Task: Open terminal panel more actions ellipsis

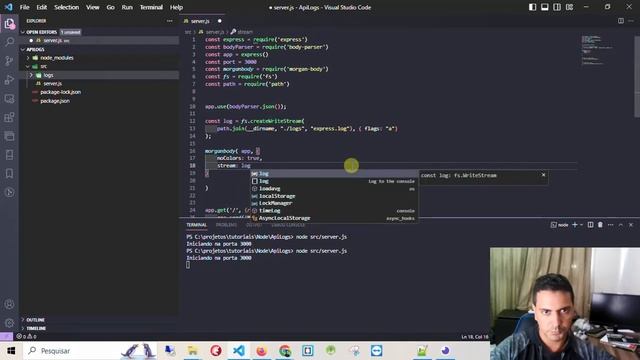Action: (x=610, y=224)
